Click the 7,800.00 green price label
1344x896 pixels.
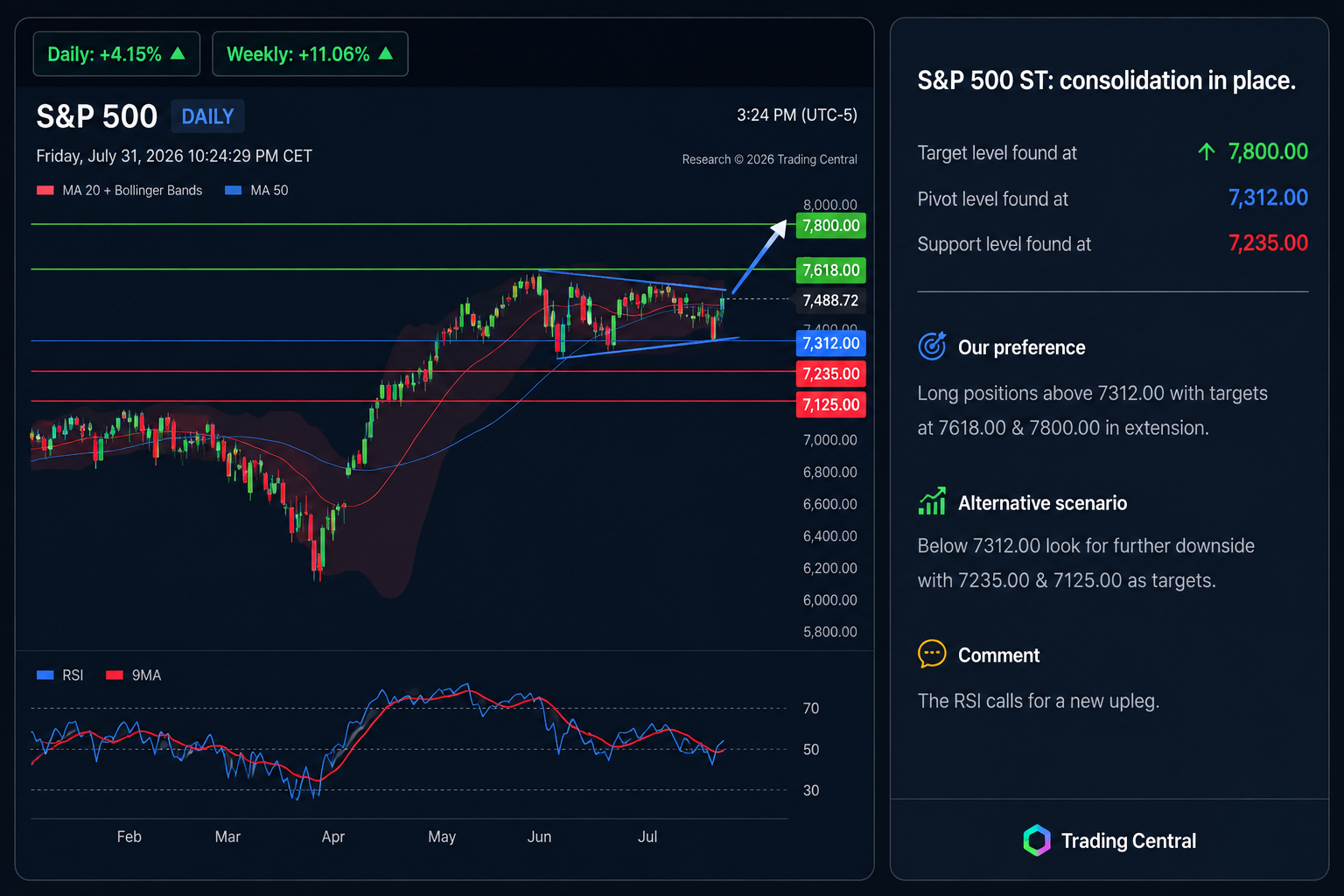click(830, 226)
